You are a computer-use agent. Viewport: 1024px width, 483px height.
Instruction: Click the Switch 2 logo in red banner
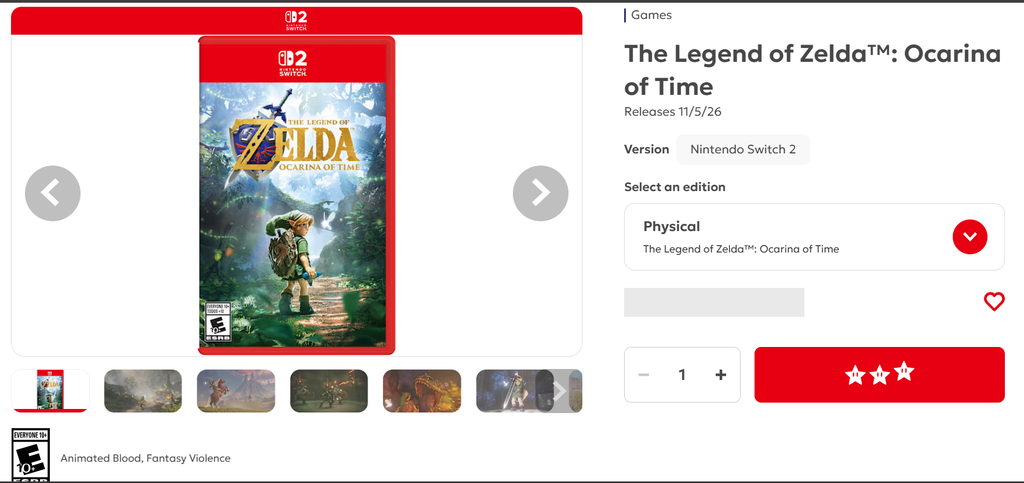[x=296, y=21]
